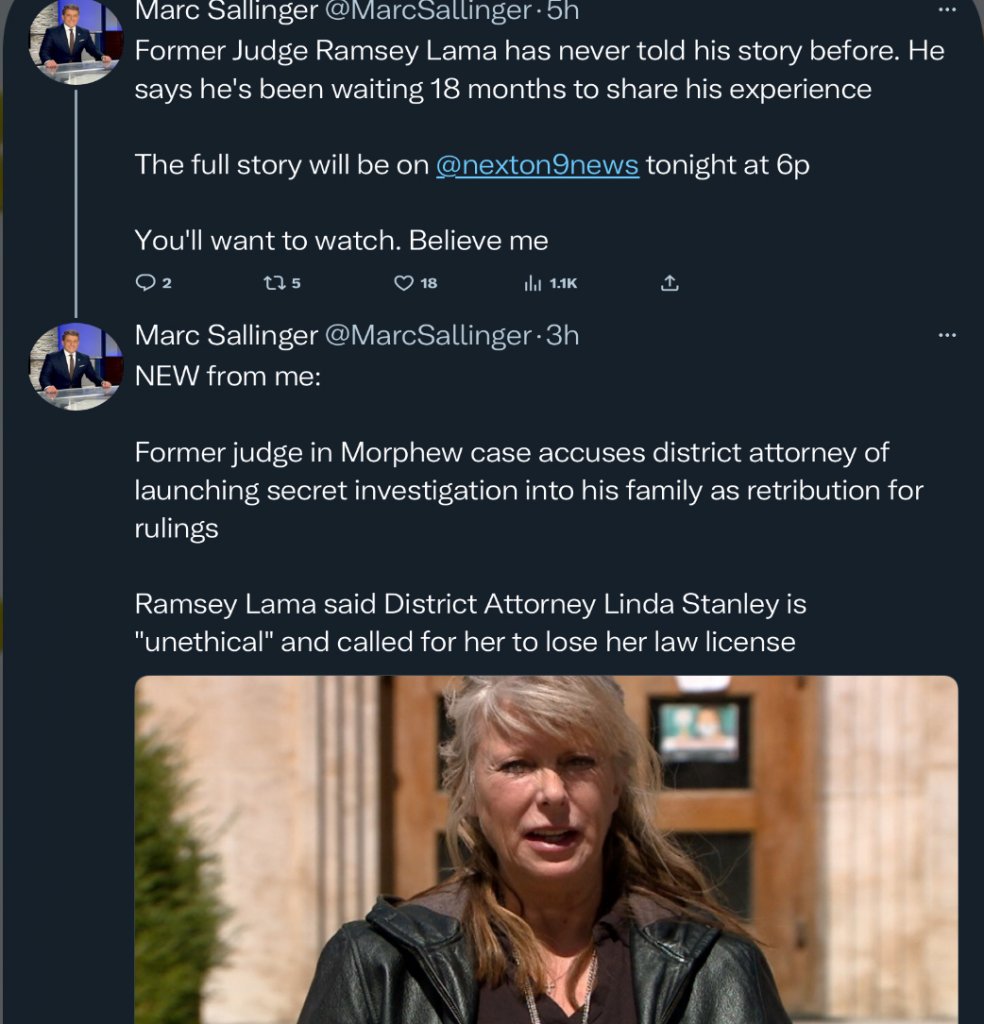
Task: View analytics showing 1.1K views
Action: coord(534,283)
